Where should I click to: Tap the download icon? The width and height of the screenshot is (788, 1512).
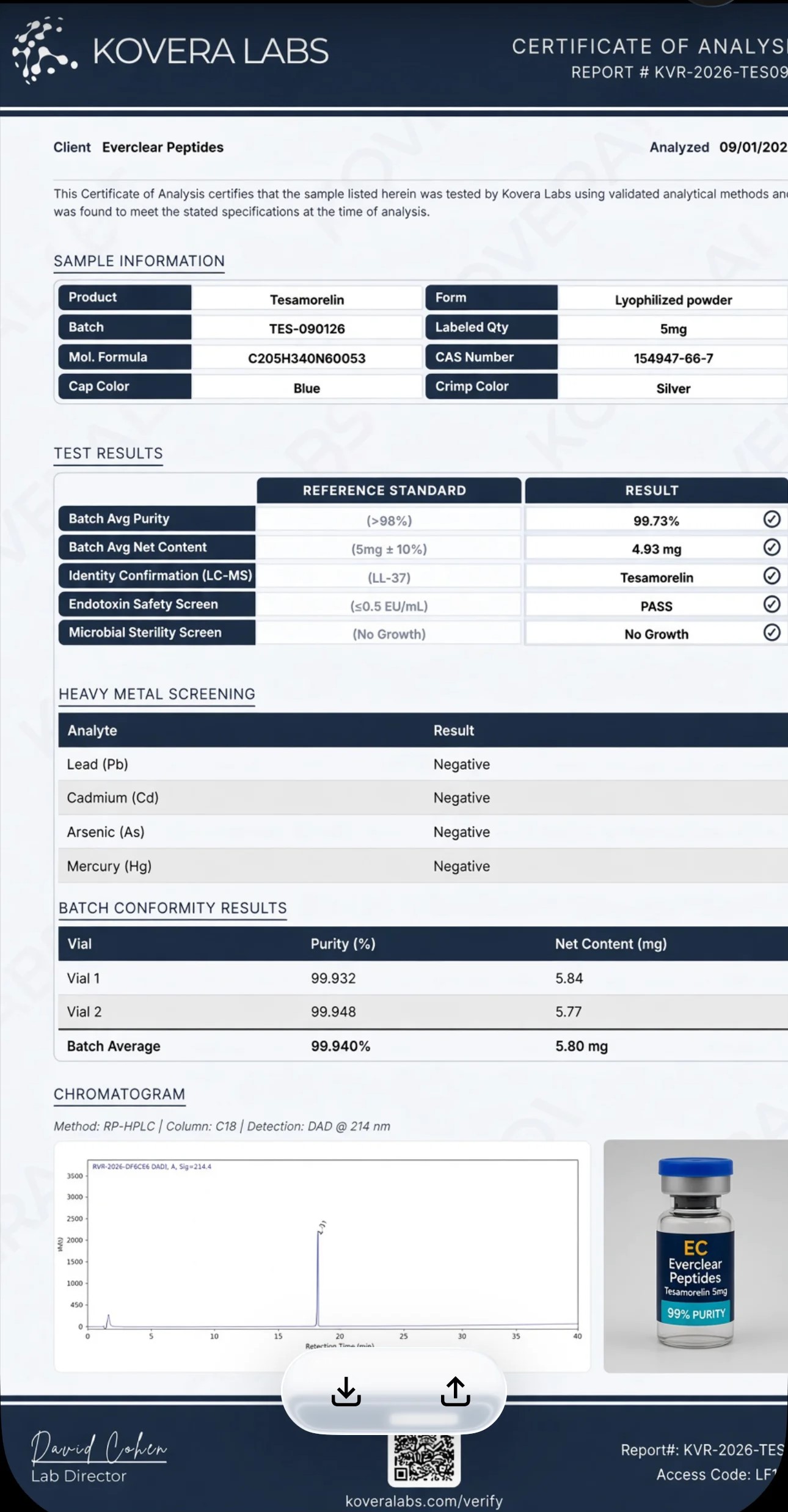pyautogui.click(x=346, y=1391)
